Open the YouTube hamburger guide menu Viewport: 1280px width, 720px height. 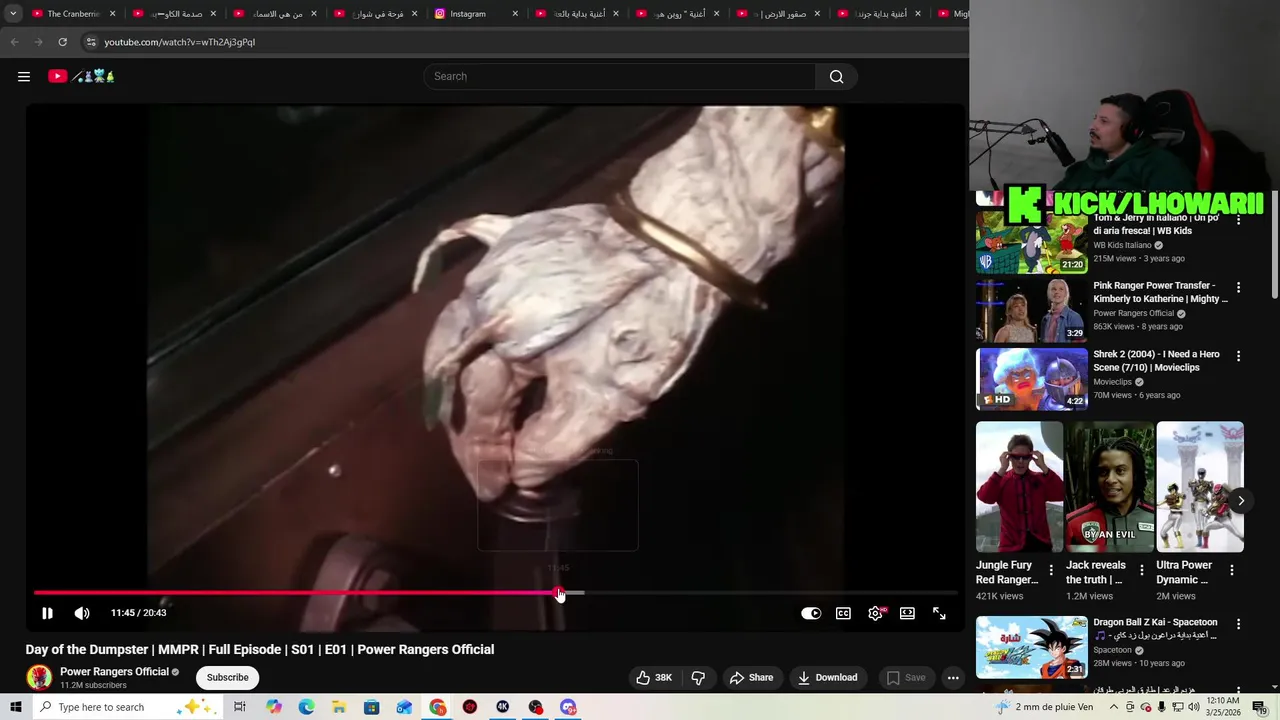click(x=24, y=76)
